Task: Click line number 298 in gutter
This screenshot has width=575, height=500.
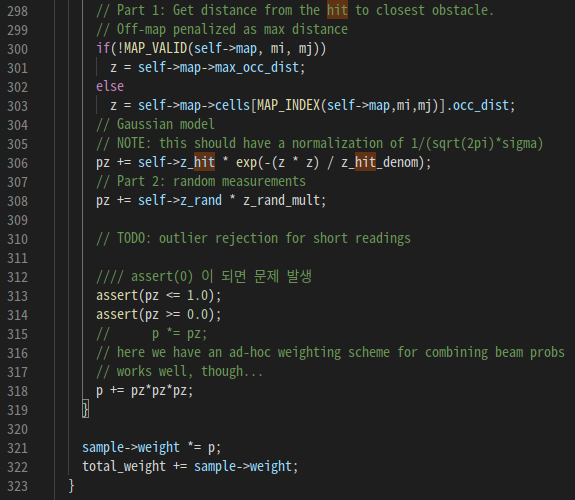Action: click(x=17, y=11)
